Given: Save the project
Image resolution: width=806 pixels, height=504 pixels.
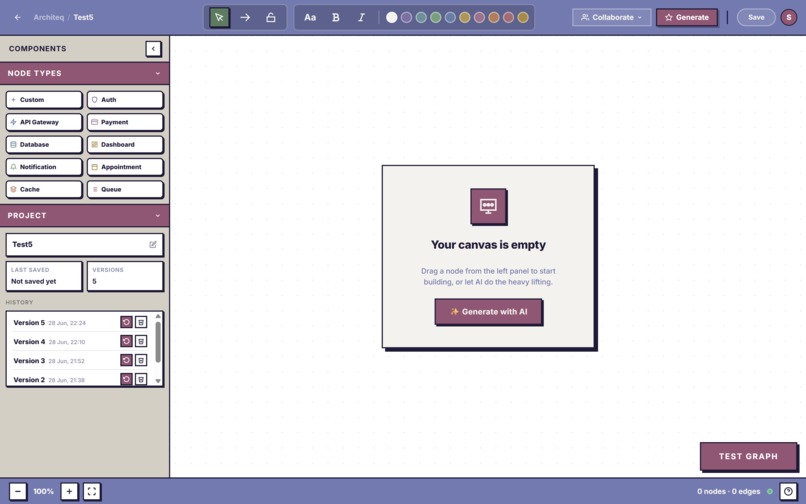Looking at the screenshot, I should [x=756, y=17].
